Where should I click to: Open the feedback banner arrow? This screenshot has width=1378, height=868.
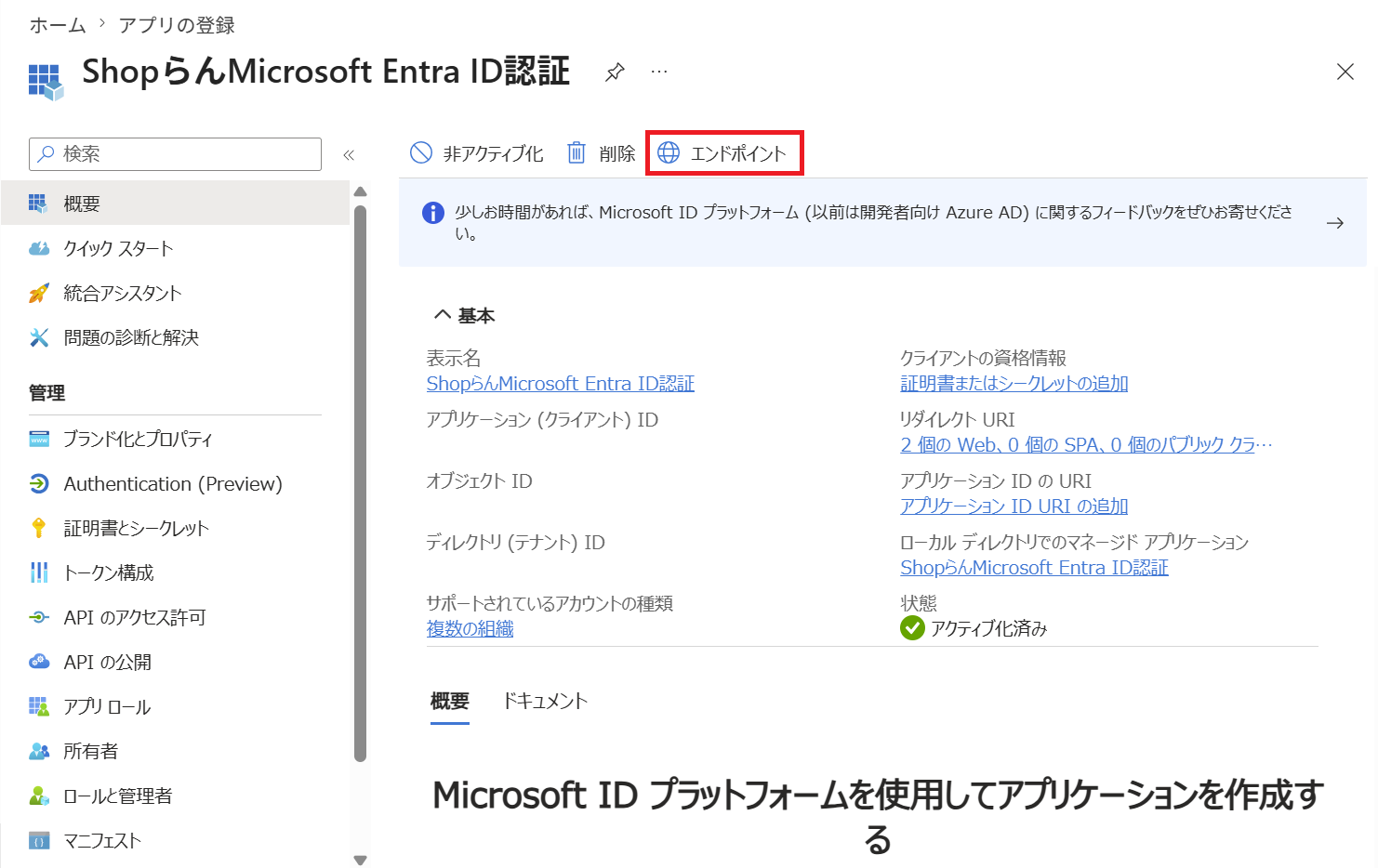click(1335, 223)
